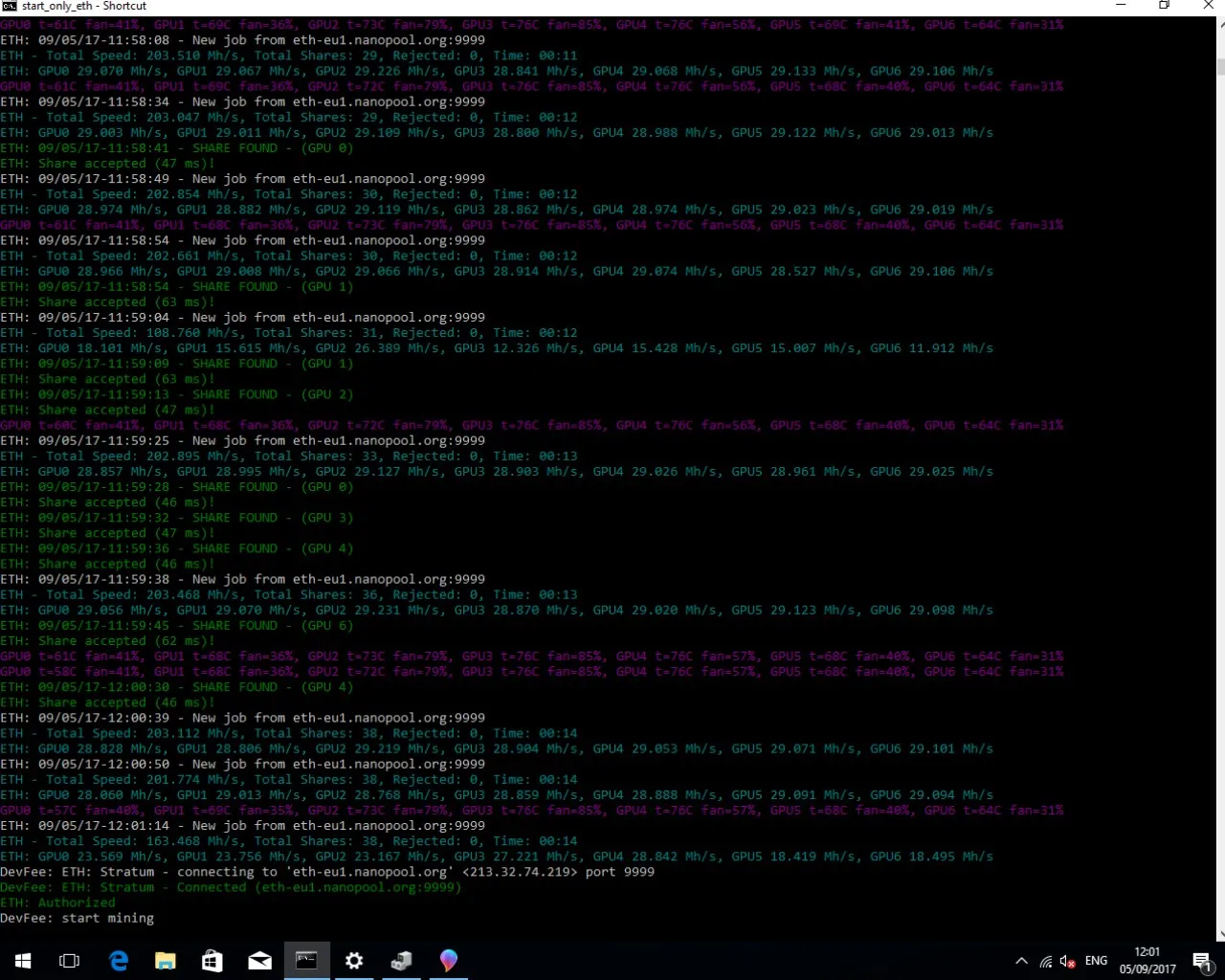Image resolution: width=1225 pixels, height=980 pixels.
Task: Open the clock showing 12:01 05/09/2017
Action: 1147,961
